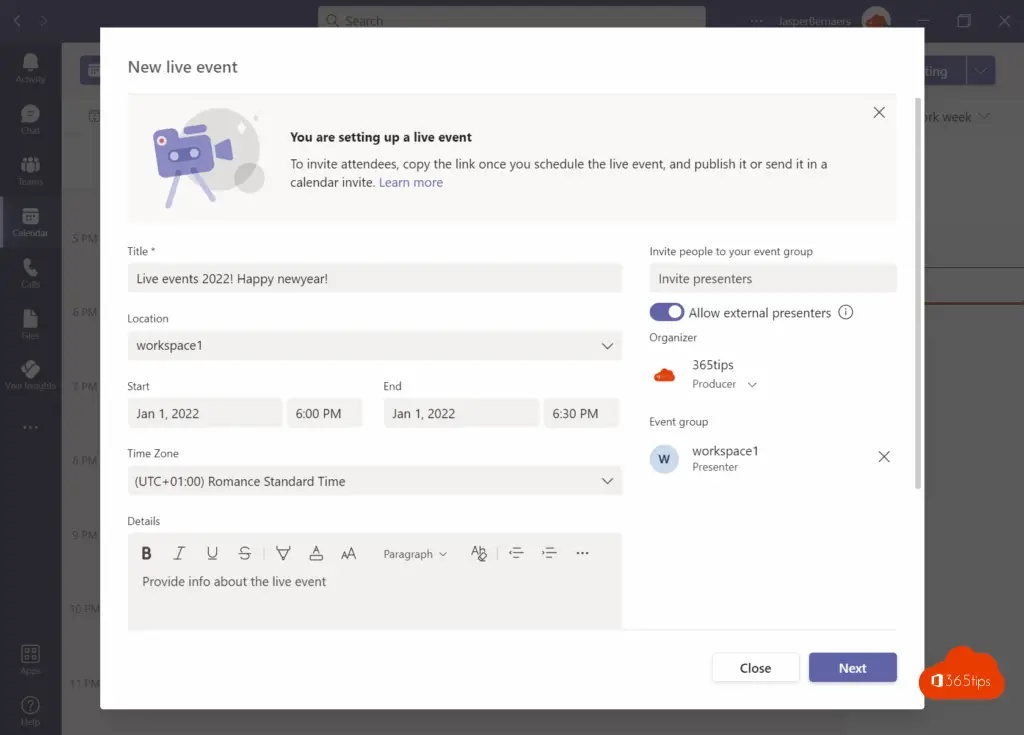Go to Calls in the Teams sidebar
Screen dimensions: 1024x735
(30, 272)
